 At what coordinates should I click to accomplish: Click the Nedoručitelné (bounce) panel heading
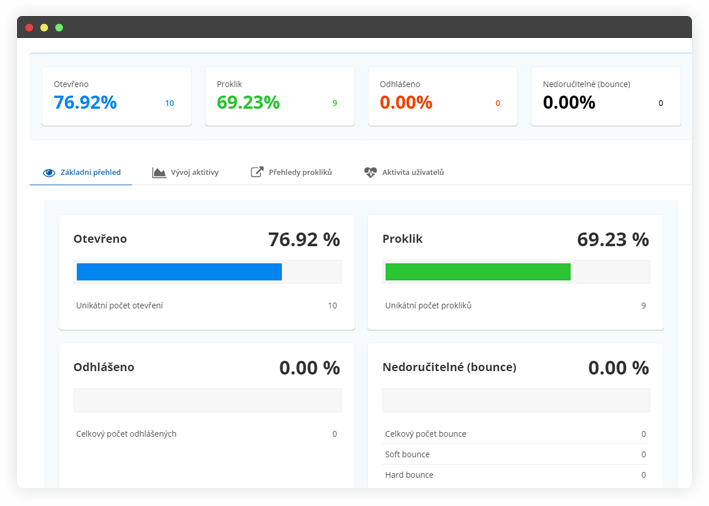click(449, 367)
